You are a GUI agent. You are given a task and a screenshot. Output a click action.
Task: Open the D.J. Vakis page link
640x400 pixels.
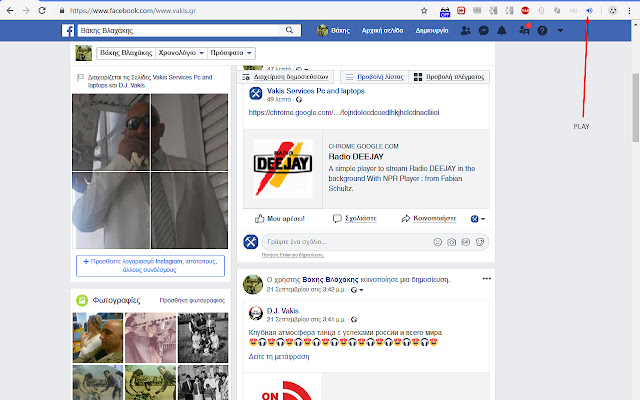pyautogui.click(x=283, y=311)
